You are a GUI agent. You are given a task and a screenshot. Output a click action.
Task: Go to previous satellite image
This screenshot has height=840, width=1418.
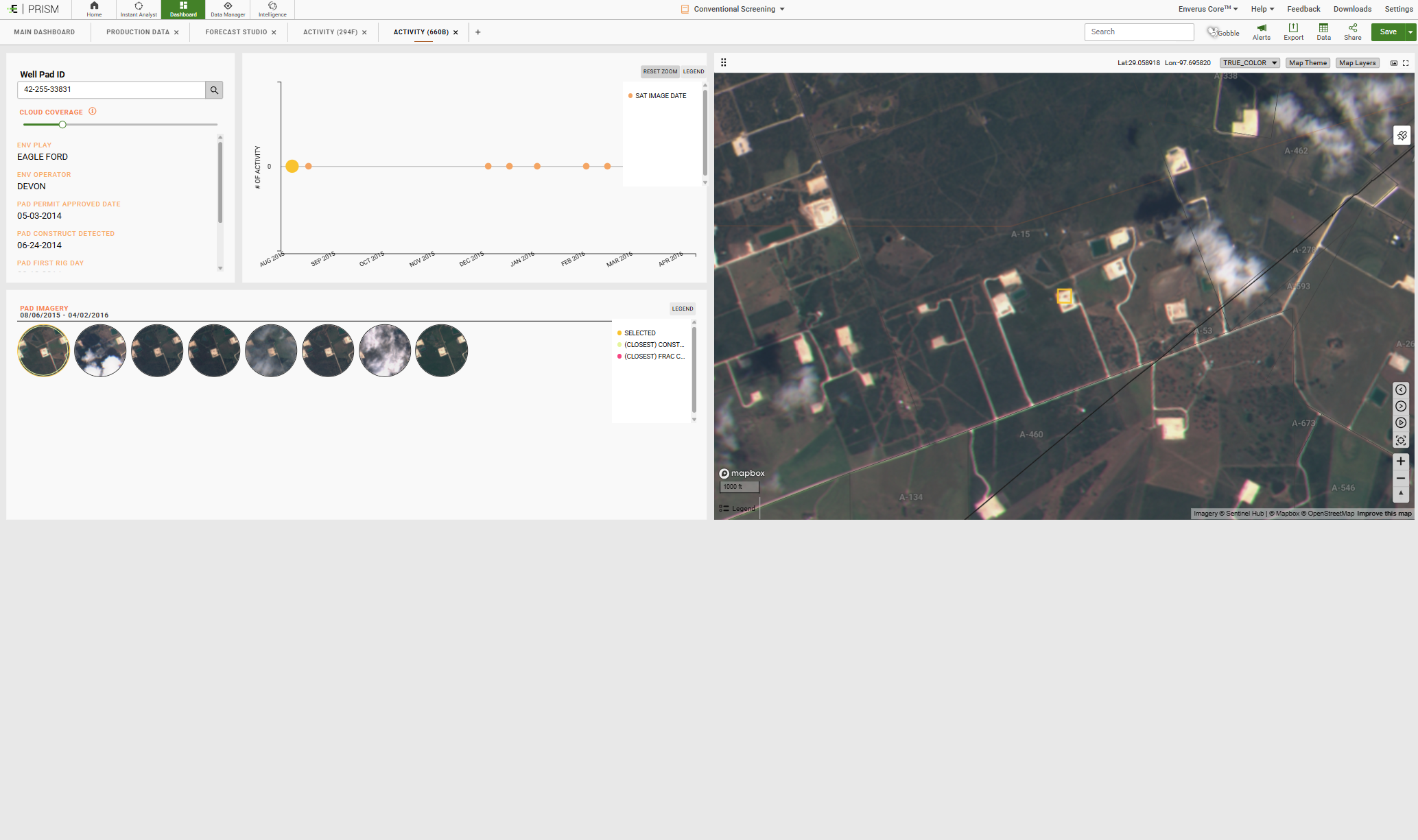pyautogui.click(x=1401, y=390)
